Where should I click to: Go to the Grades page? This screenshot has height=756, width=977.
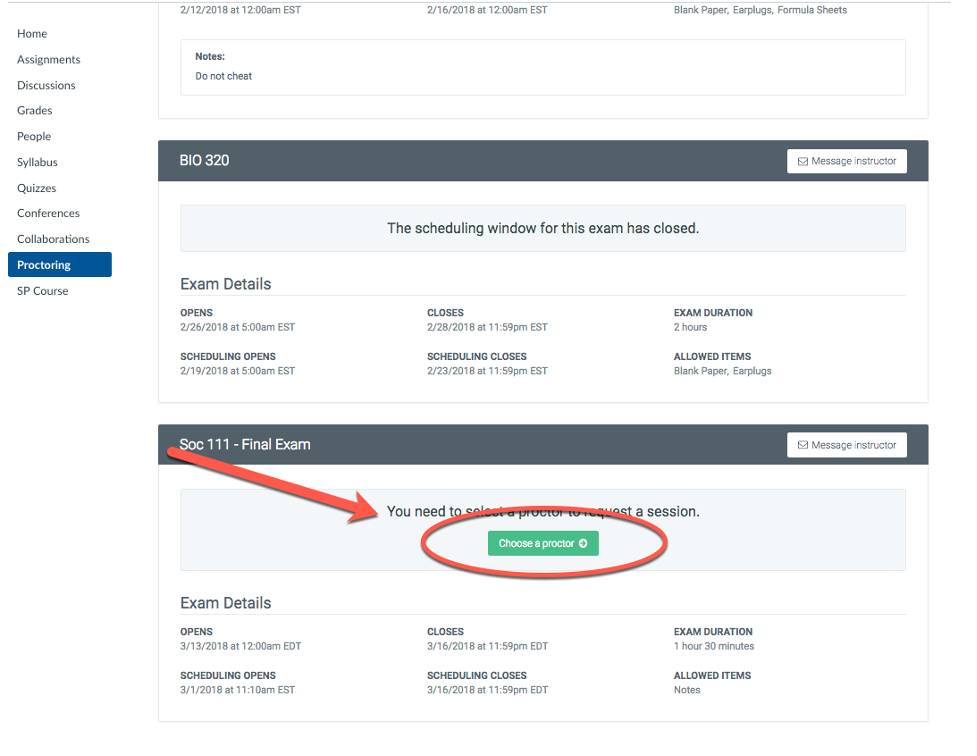pyautogui.click(x=33, y=110)
